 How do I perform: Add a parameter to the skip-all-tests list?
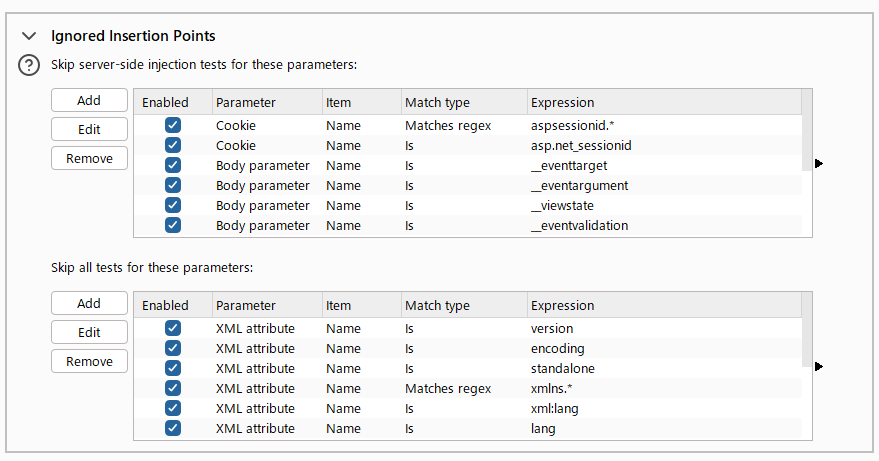click(x=89, y=303)
